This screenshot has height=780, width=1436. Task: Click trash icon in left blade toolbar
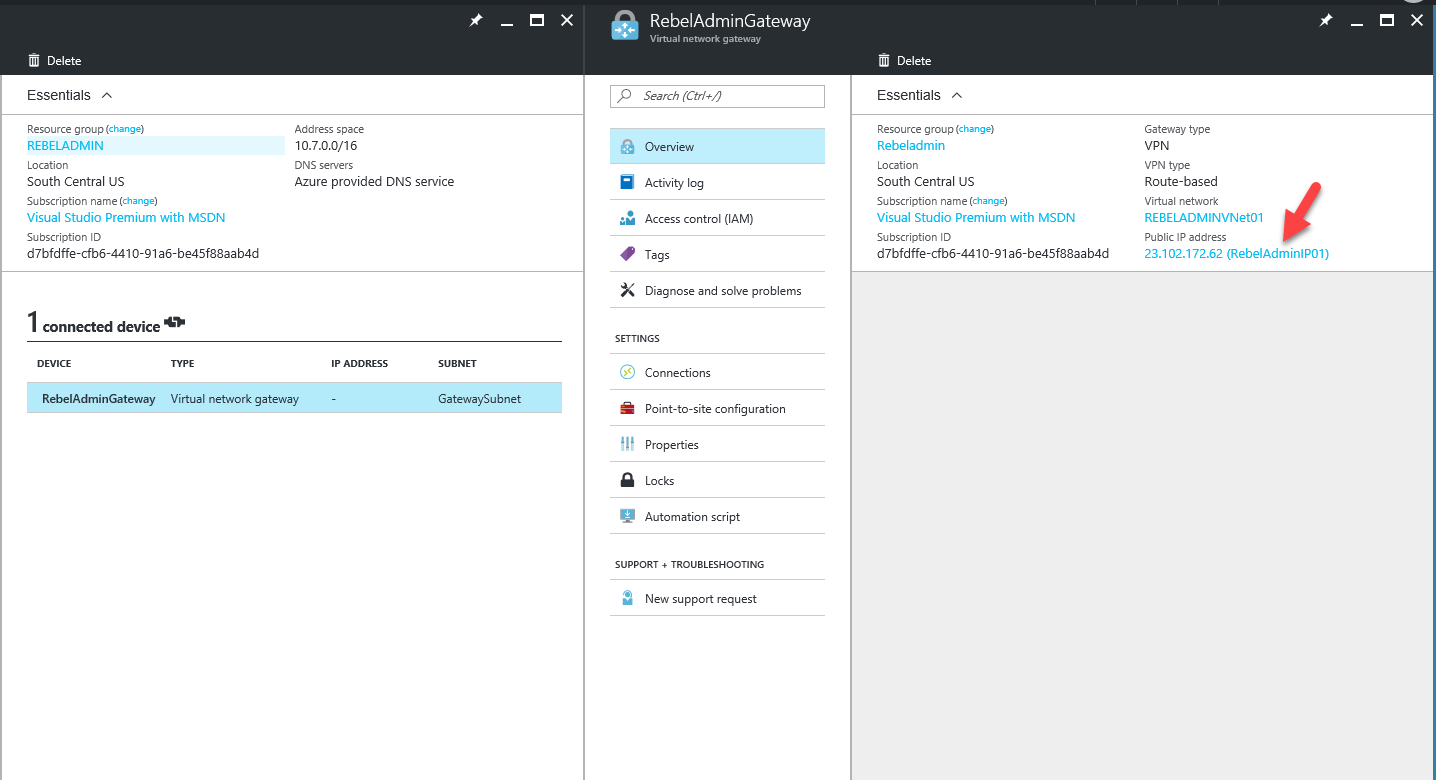(34, 60)
